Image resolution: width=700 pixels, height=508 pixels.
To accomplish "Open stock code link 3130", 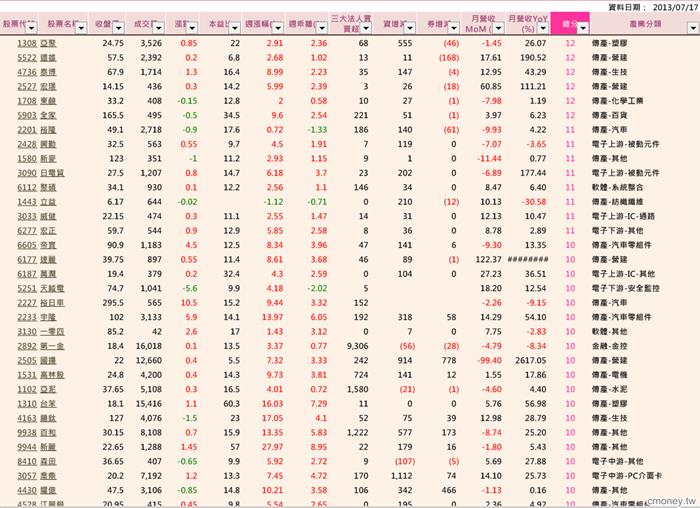I will click(x=27, y=332).
